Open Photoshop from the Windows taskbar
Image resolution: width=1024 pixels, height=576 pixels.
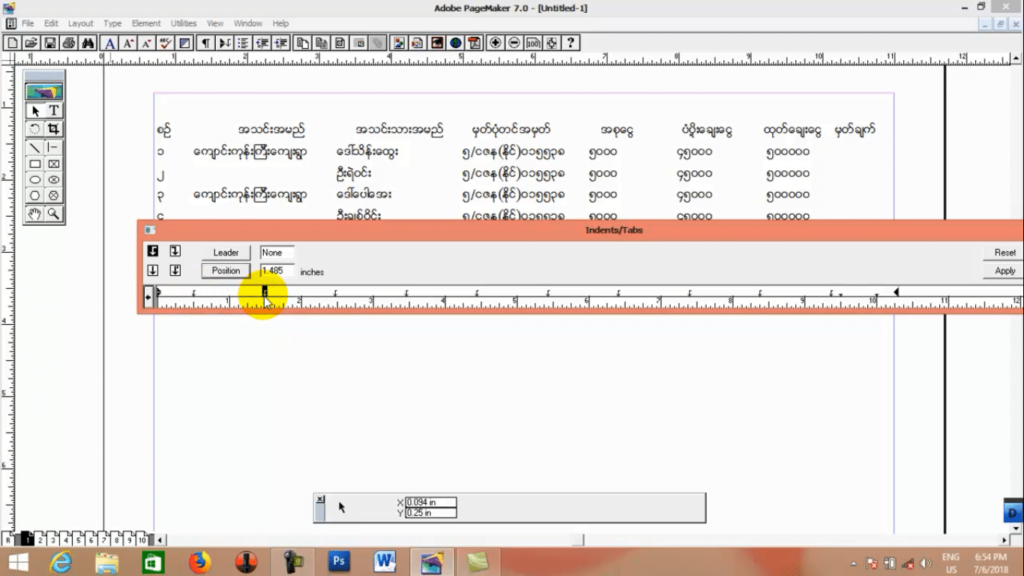[339, 562]
